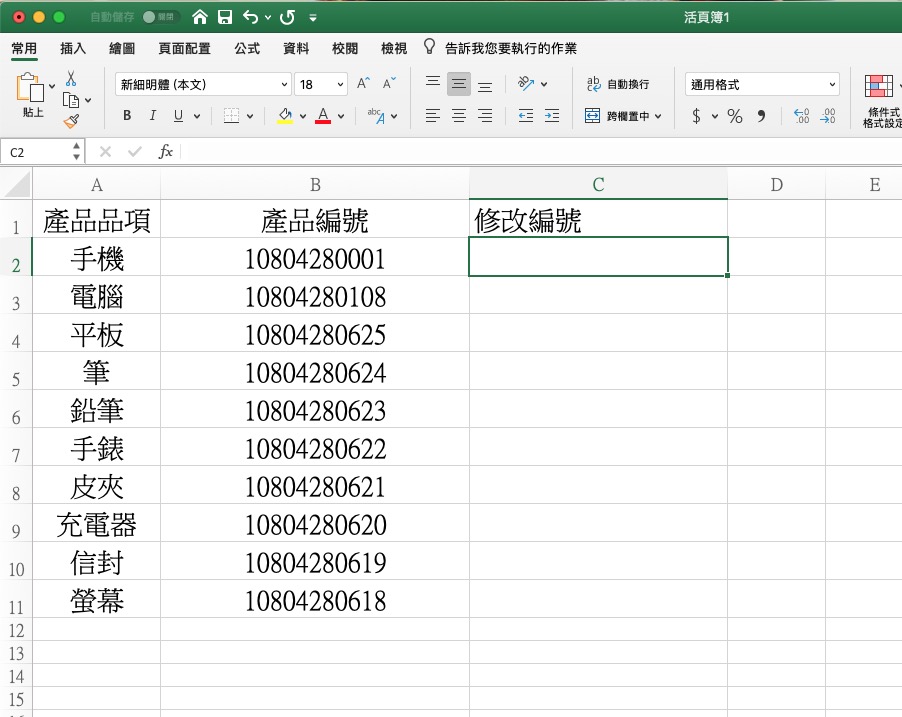The image size is (902, 717).
Task: Expand the paste options arrow
Action: pyautogui.click(x=52, y=86)
